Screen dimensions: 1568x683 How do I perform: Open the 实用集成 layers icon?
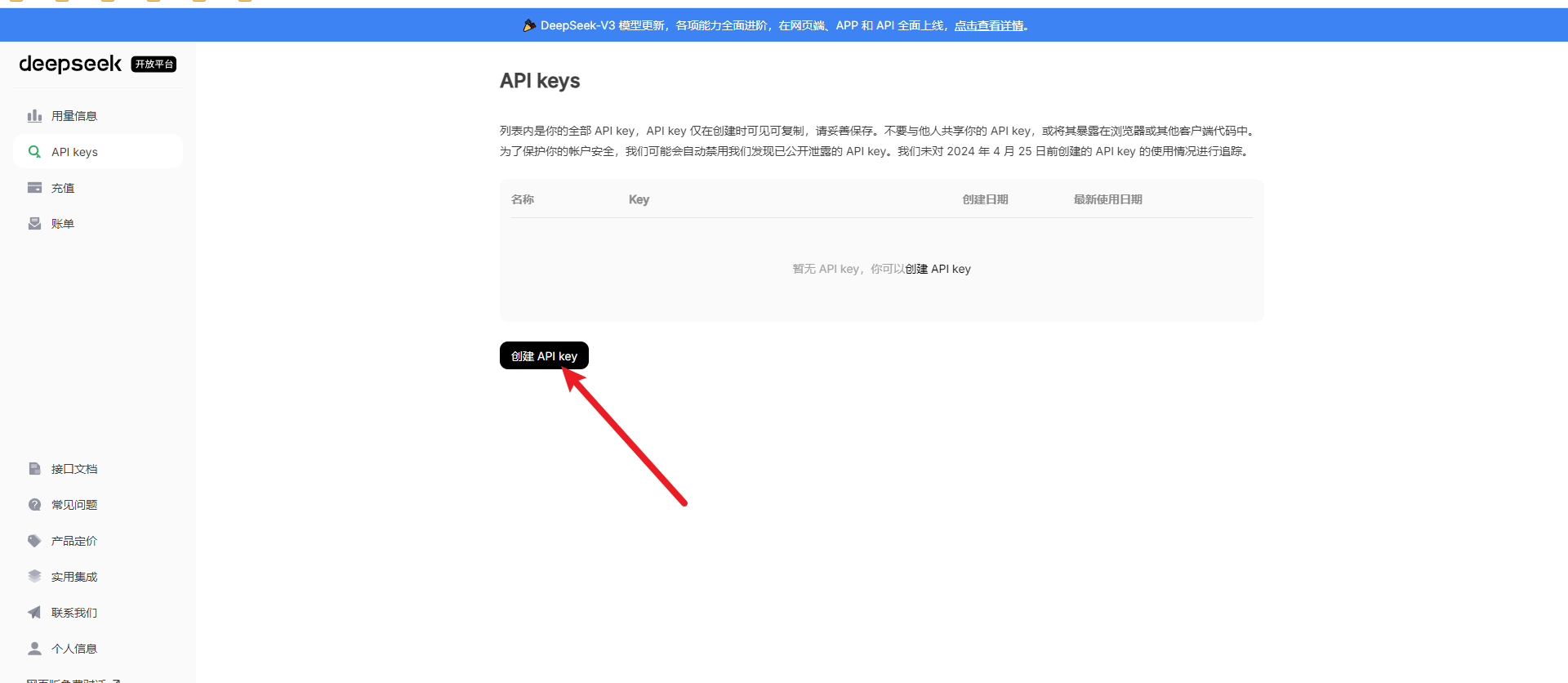pyautogui.click(x=34, y=577)
